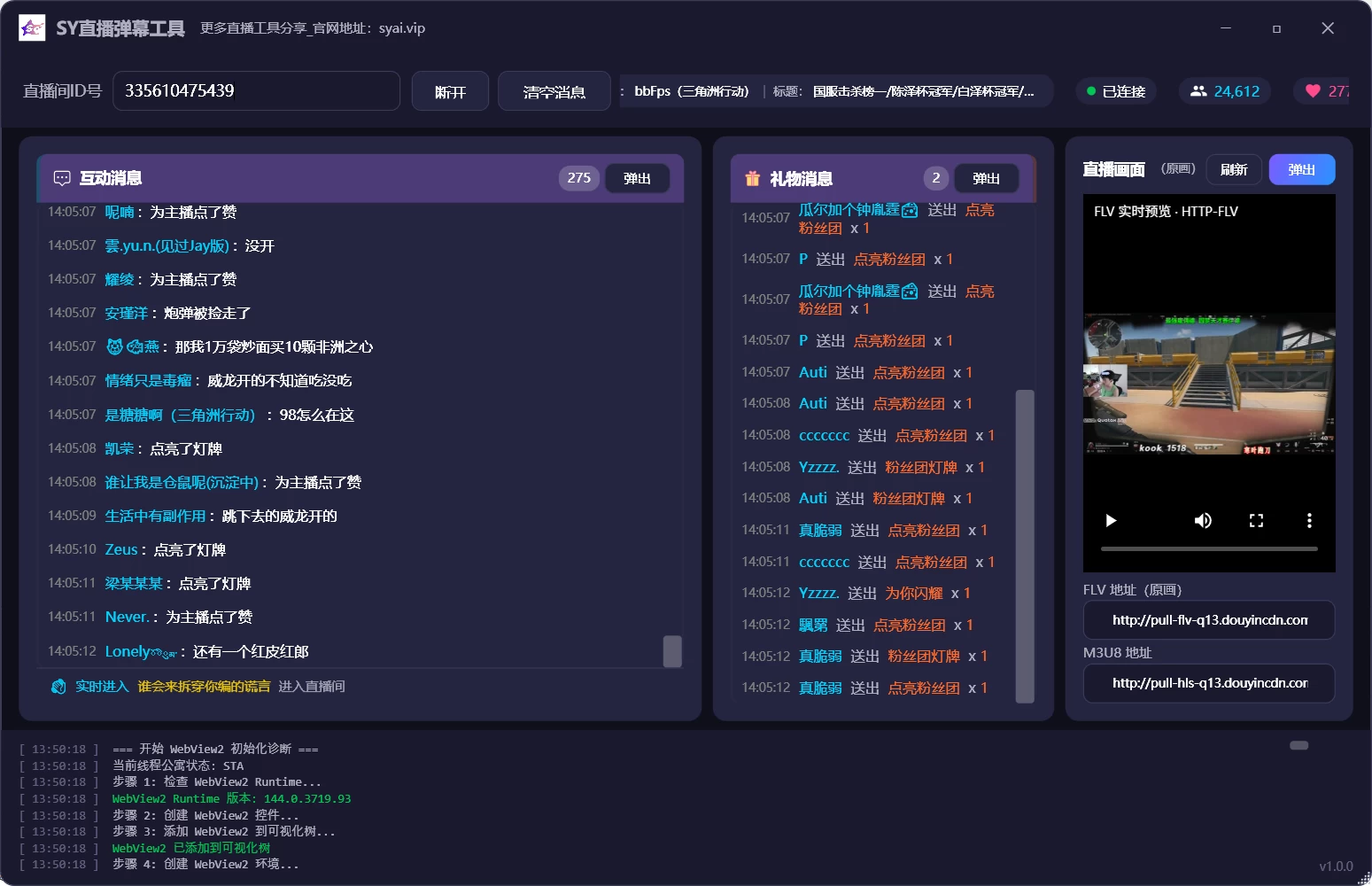Pop out the 互动消息 panel
This screenshot has height=886, width=1372.
tap(637, 179)
